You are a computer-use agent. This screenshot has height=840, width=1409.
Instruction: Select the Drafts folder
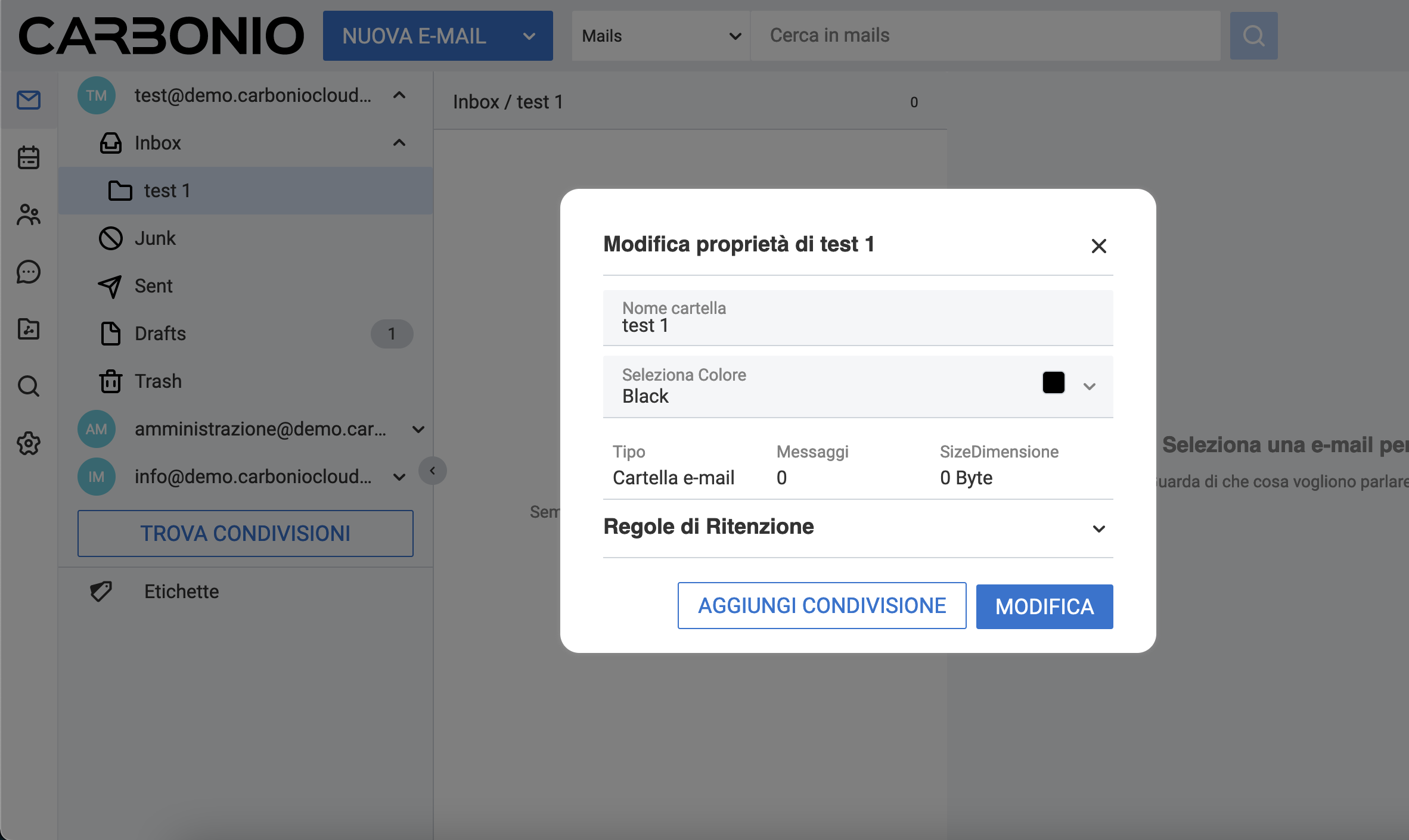(160, 334)
